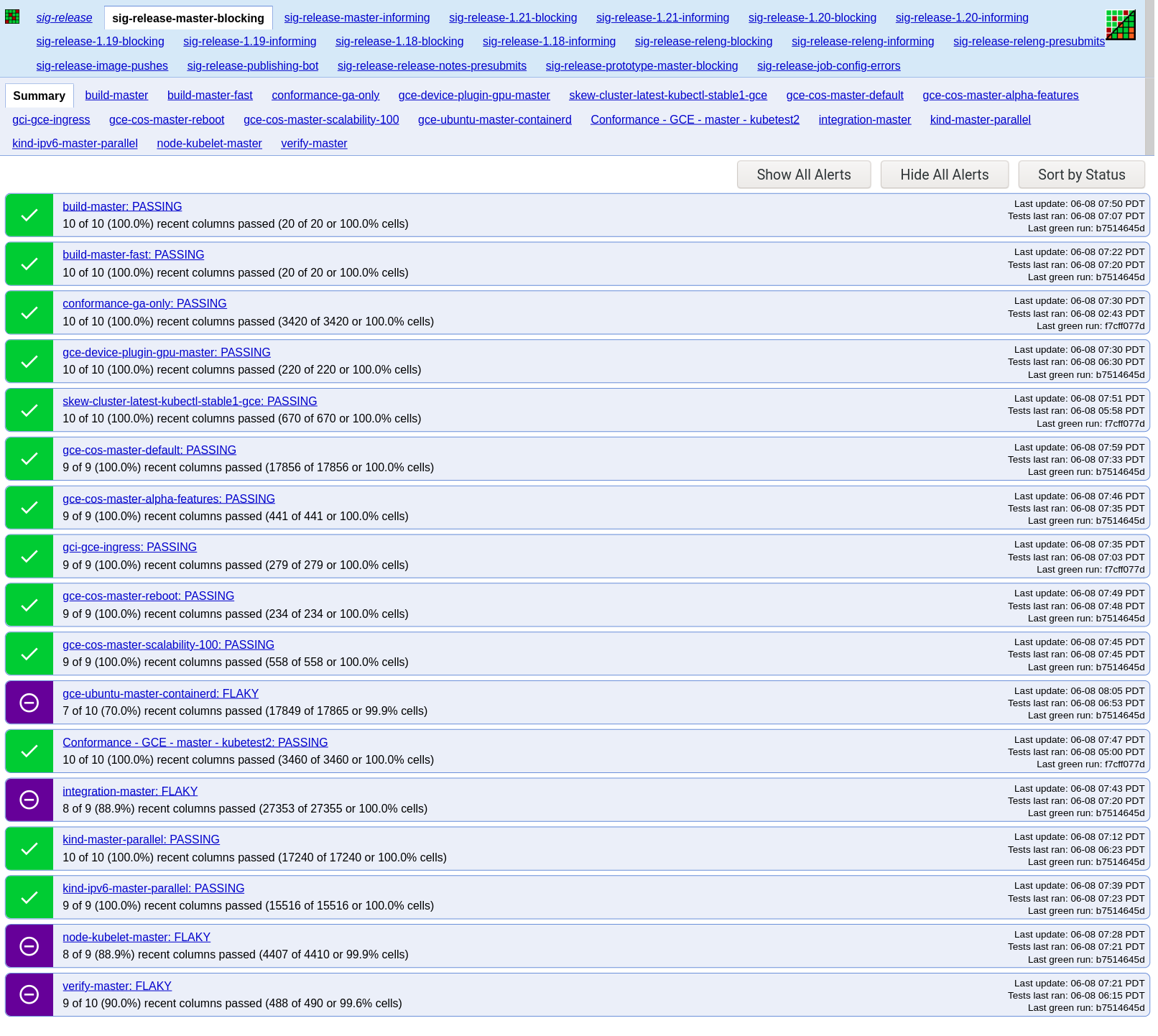Click the purple flaky icon for node-kubelet-master
The width and height of the screenshot is (1158, 1036).
pos(29,946)
